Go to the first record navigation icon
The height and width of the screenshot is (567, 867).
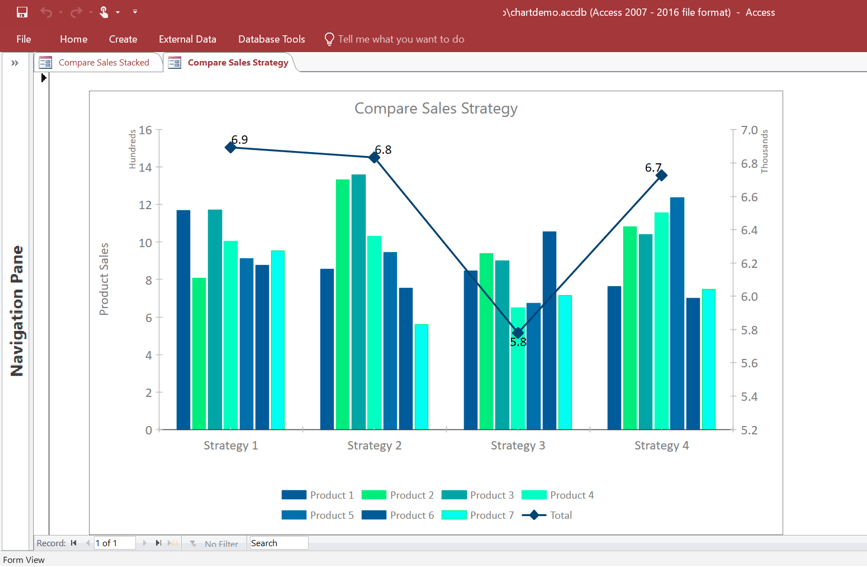point(74,543)
